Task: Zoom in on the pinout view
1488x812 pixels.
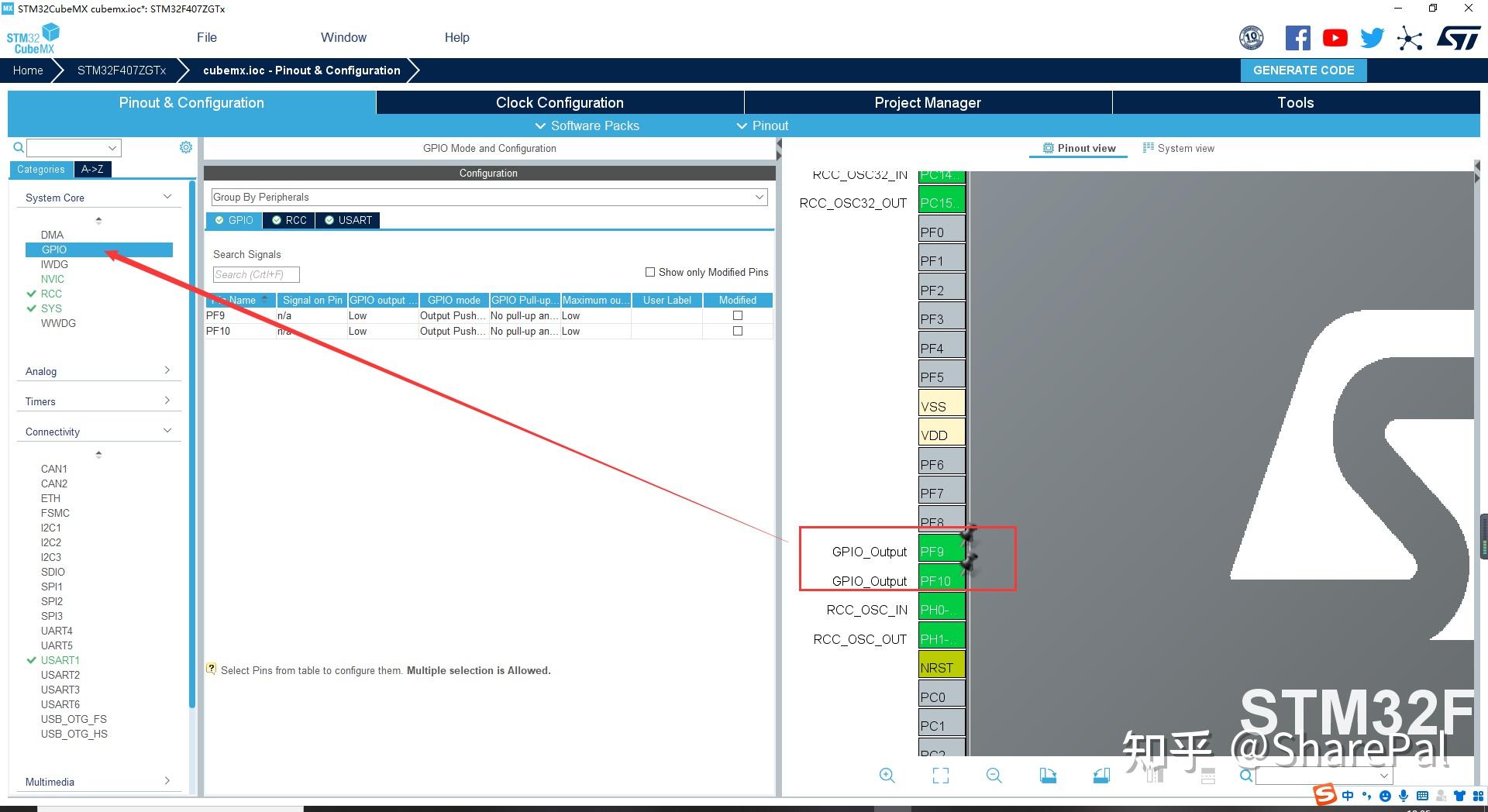Action: 887,776
